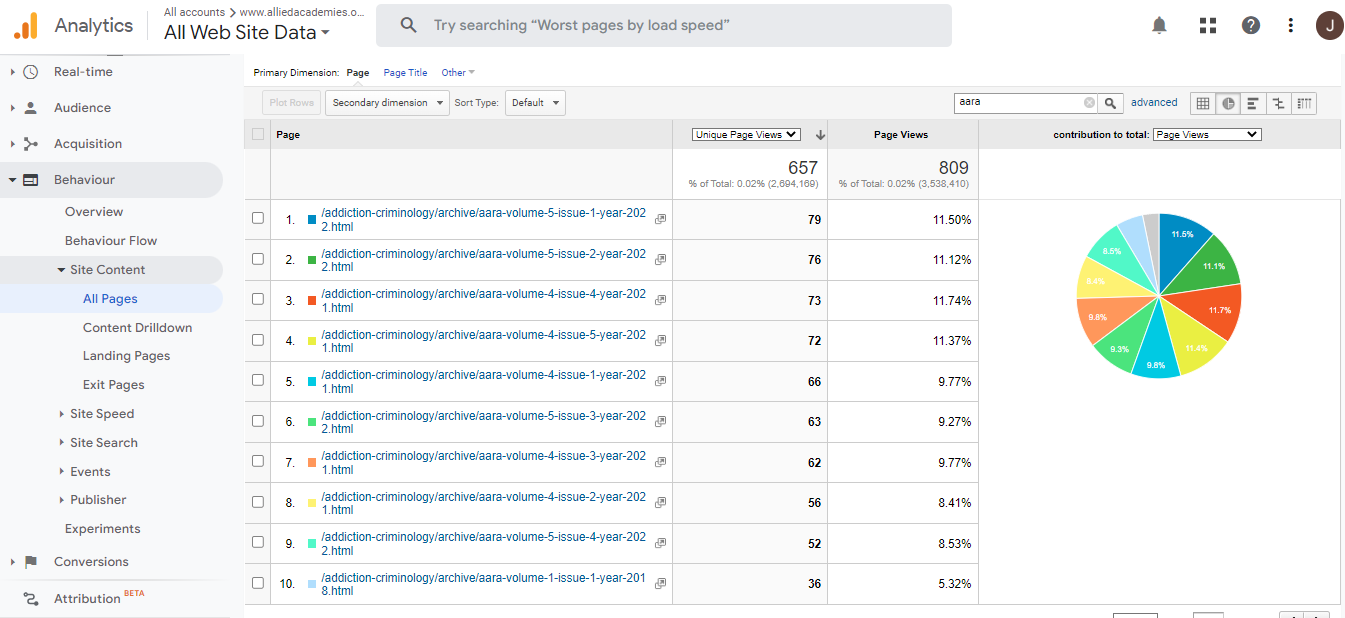Click the advanced filter link
Screen dimensions: 1345x618
pos(1154,102)
